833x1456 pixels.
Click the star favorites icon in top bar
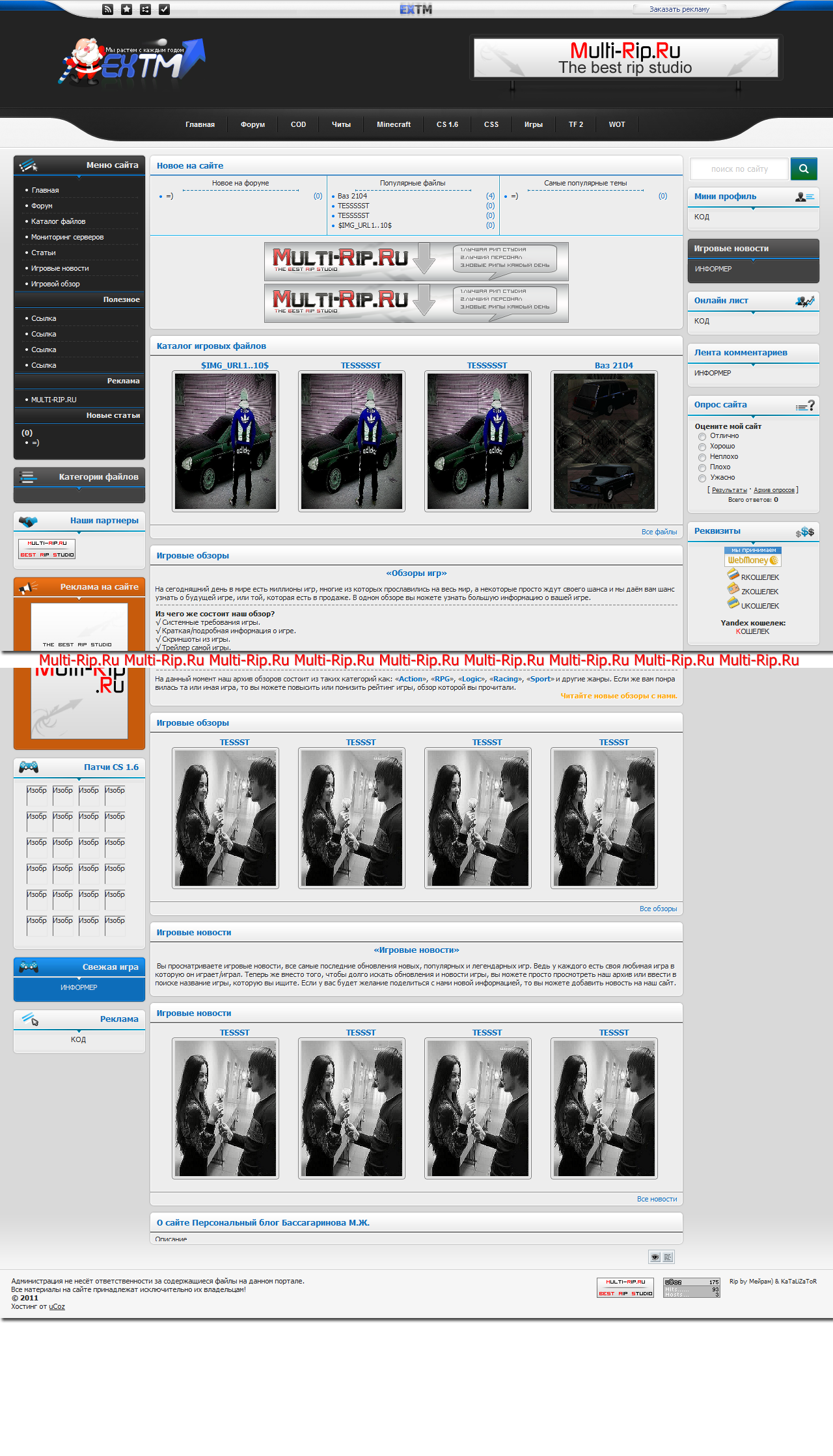click(127, 9)
